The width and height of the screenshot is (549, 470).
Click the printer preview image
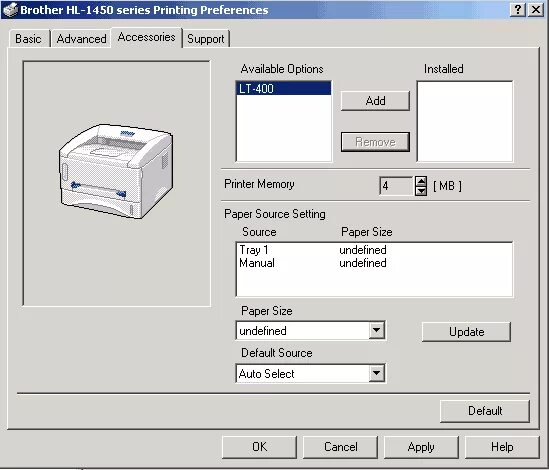116,171
